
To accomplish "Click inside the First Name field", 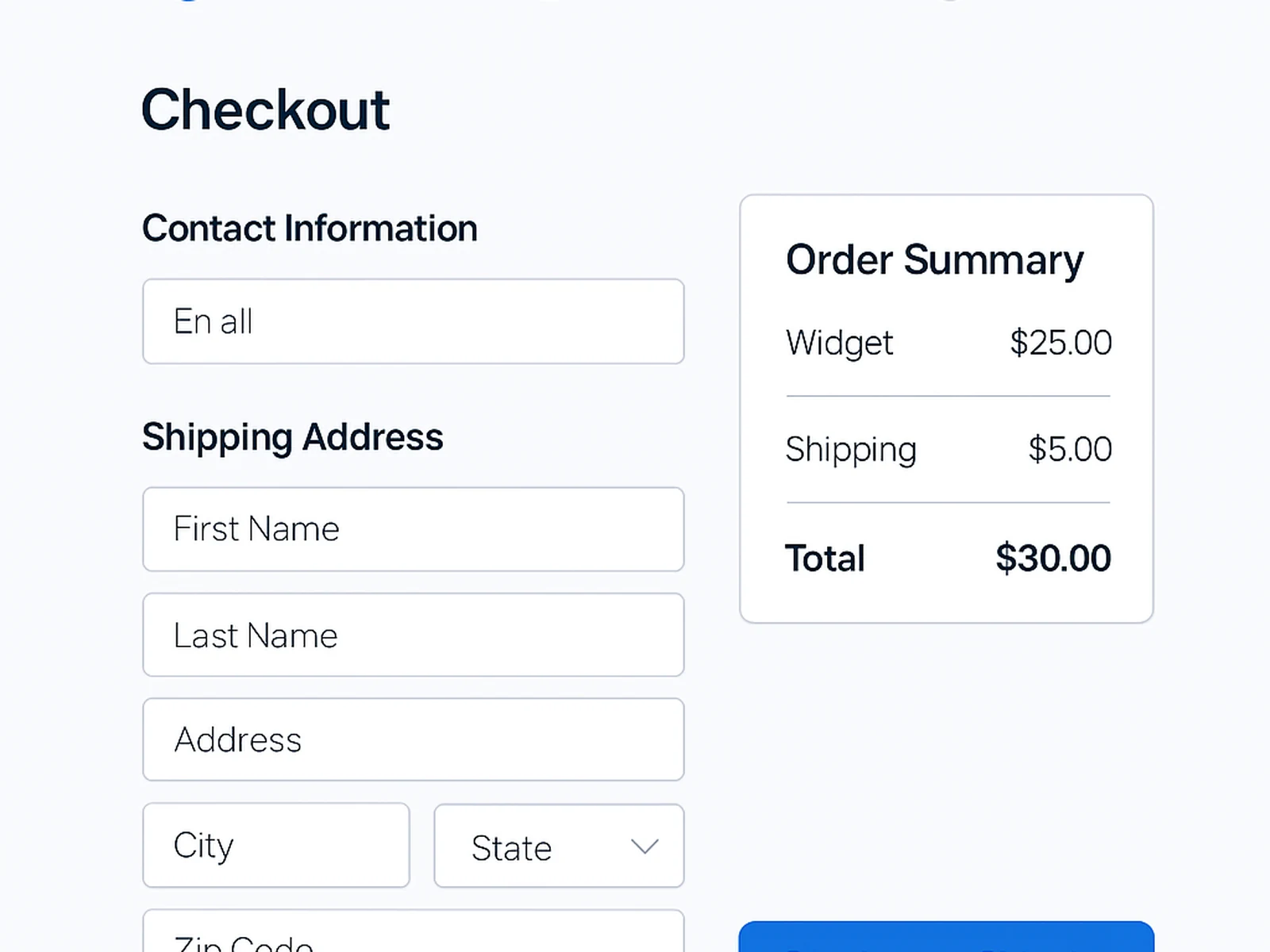I will pyautogui.click(x=413, y=529).
